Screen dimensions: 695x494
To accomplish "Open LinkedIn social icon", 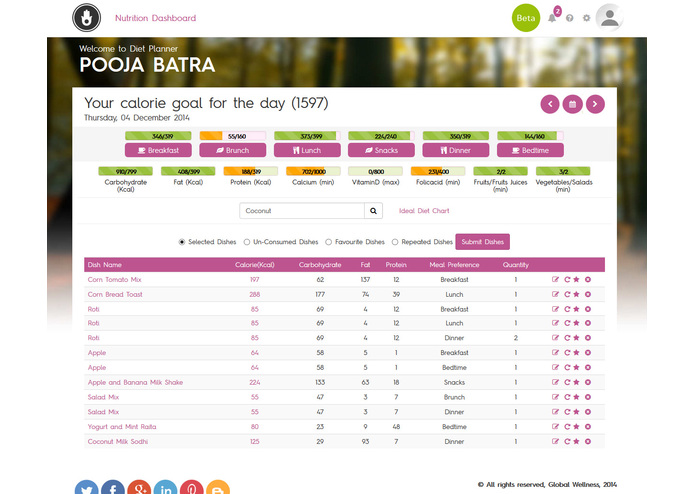I will point(165,487).
